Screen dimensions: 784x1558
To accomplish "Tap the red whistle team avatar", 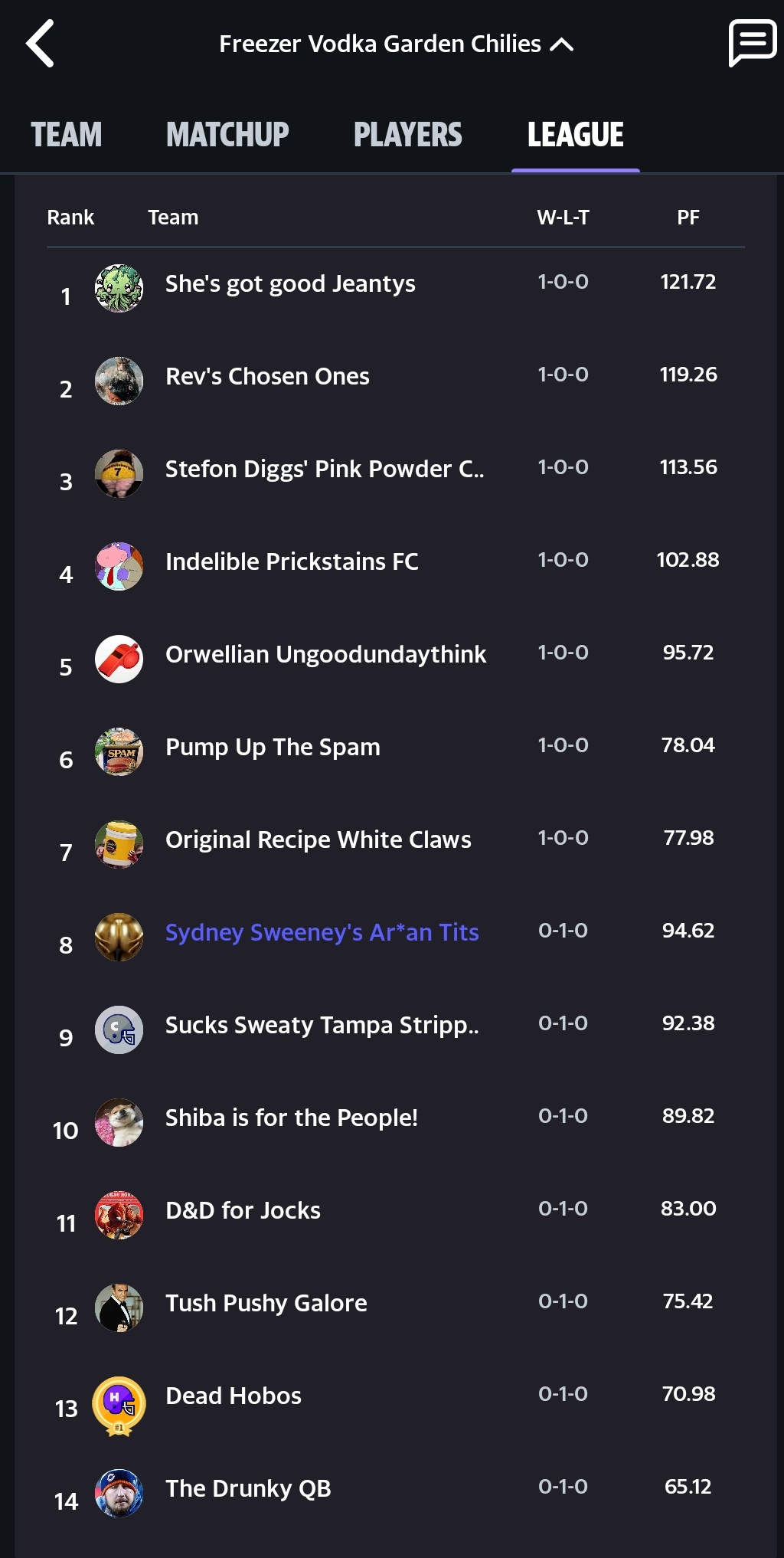I will [119, 659].
